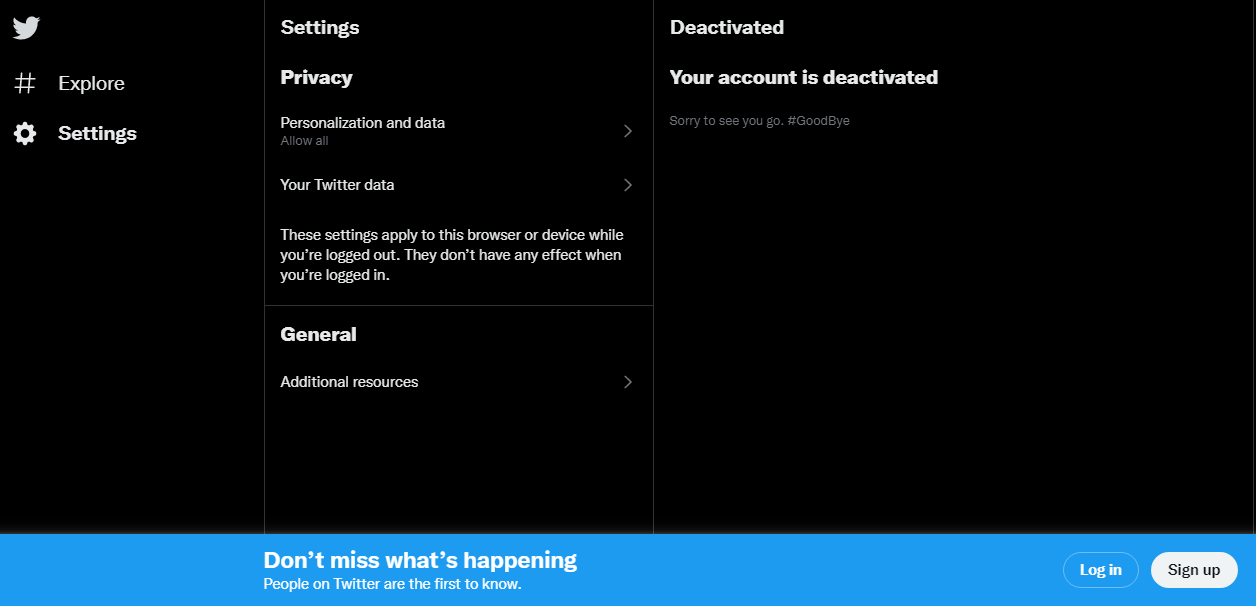Screen dimensions: 1256x606
Task: Click the Log in button
Action: coord(1101,570)
